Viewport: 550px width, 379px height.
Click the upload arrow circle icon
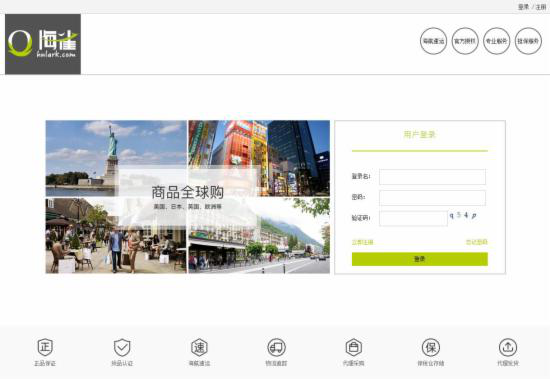coord(508,347)
